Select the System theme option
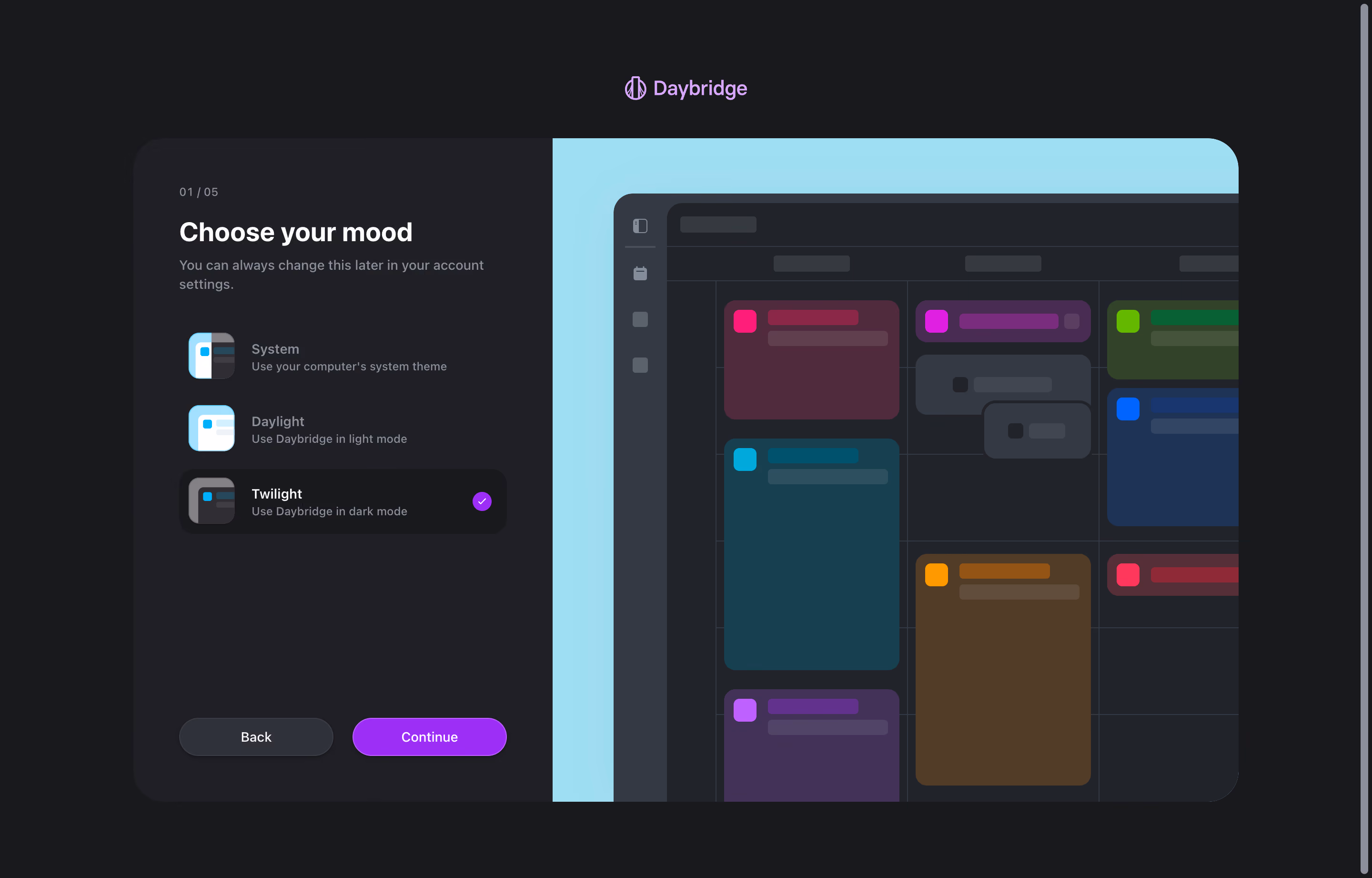1372x878 pixels. point(343,357)
